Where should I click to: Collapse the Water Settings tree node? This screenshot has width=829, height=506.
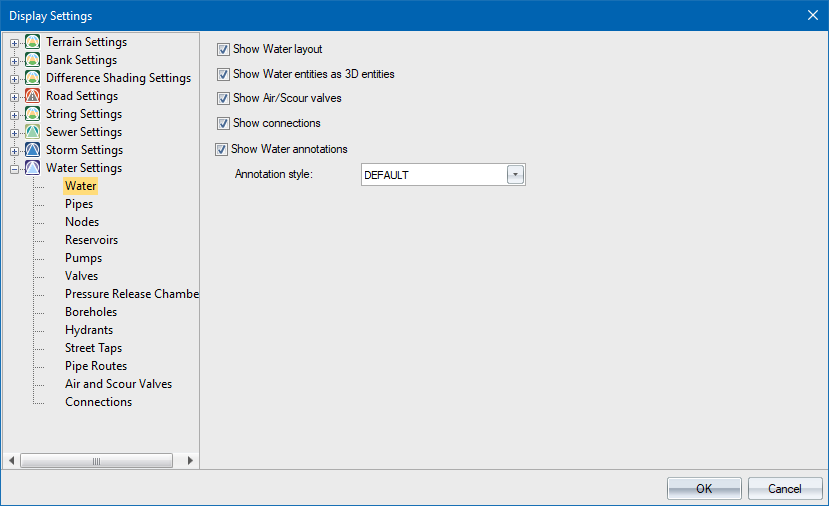point(14,169)
